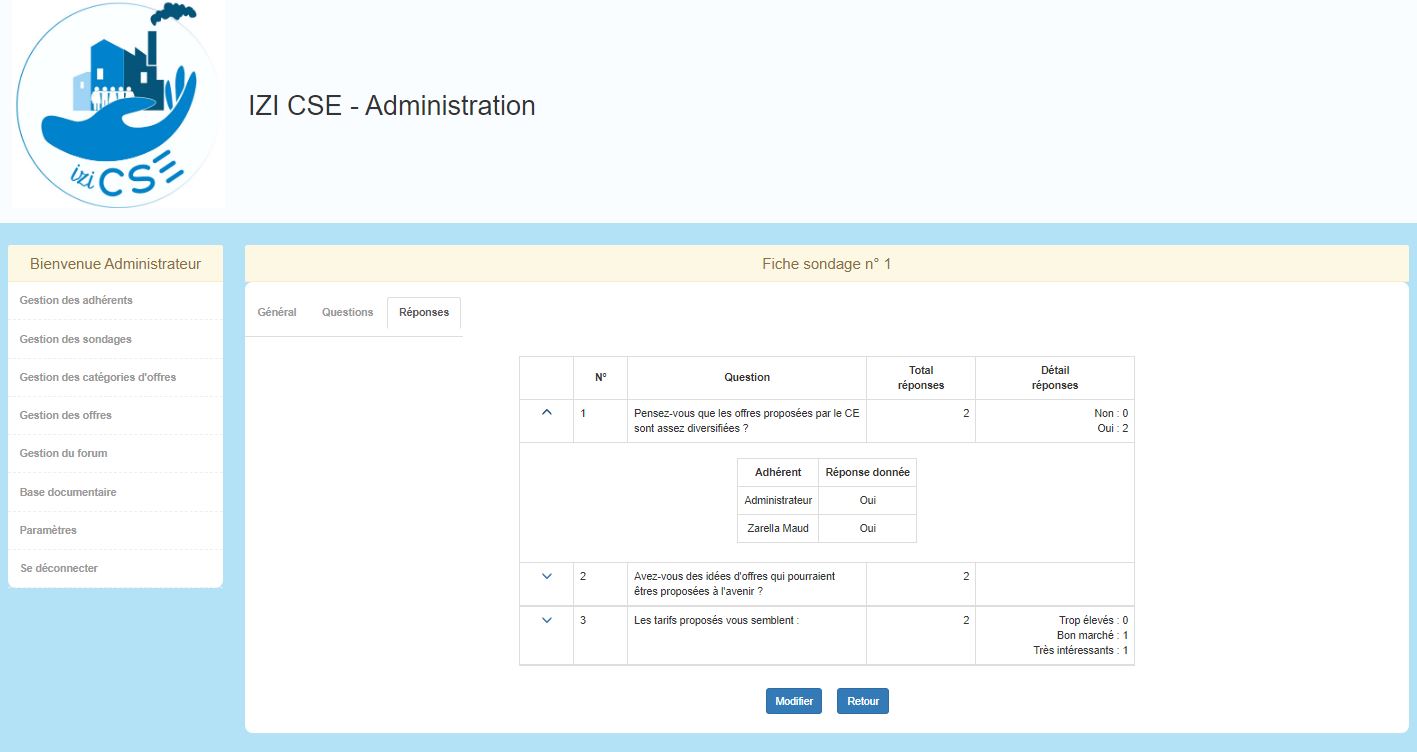1417x752 pixels.
Task: Expand question 3 response details
Action: pos(546,620)
